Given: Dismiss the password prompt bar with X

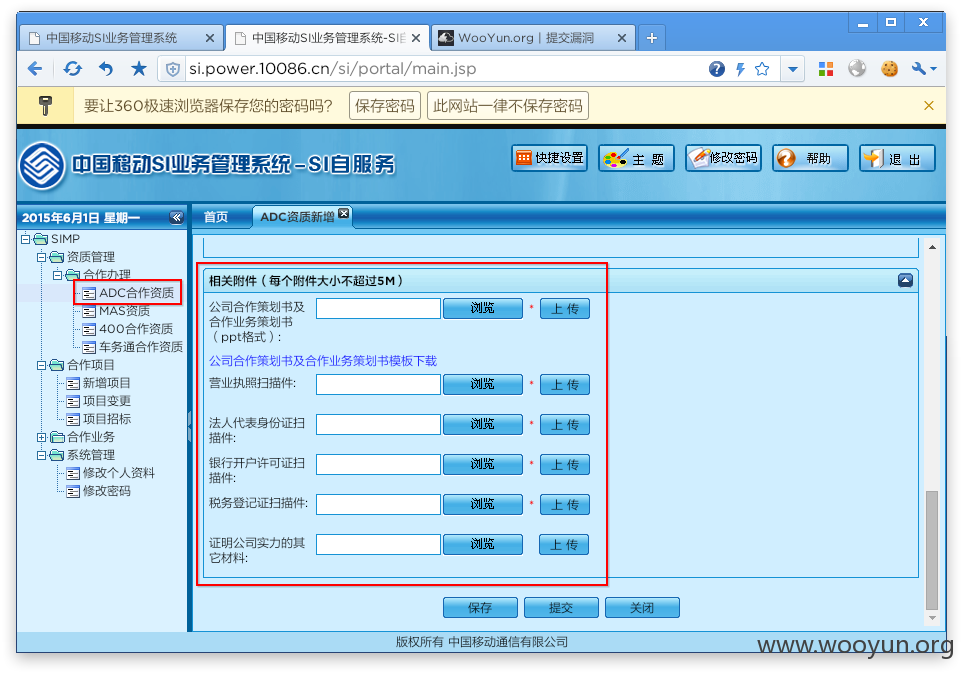Looking at the screenshot, I should pyautogui.click(x=929, y=106).
